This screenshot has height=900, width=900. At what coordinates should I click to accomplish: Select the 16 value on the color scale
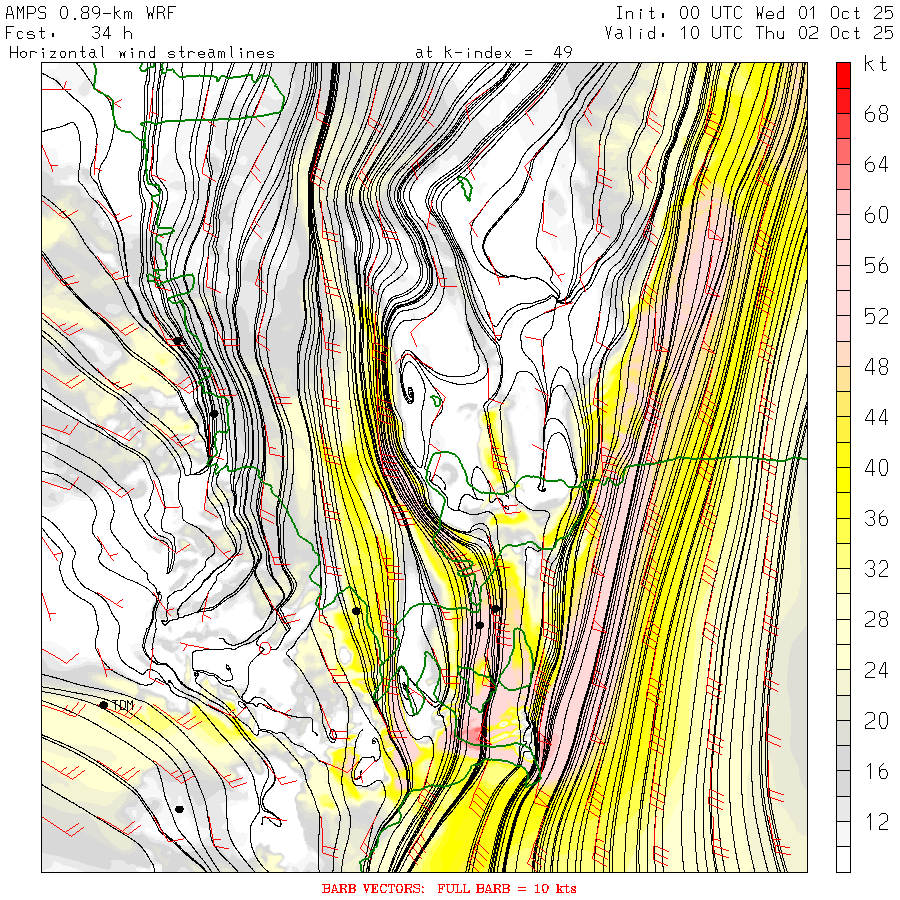(x=876, y=771)
